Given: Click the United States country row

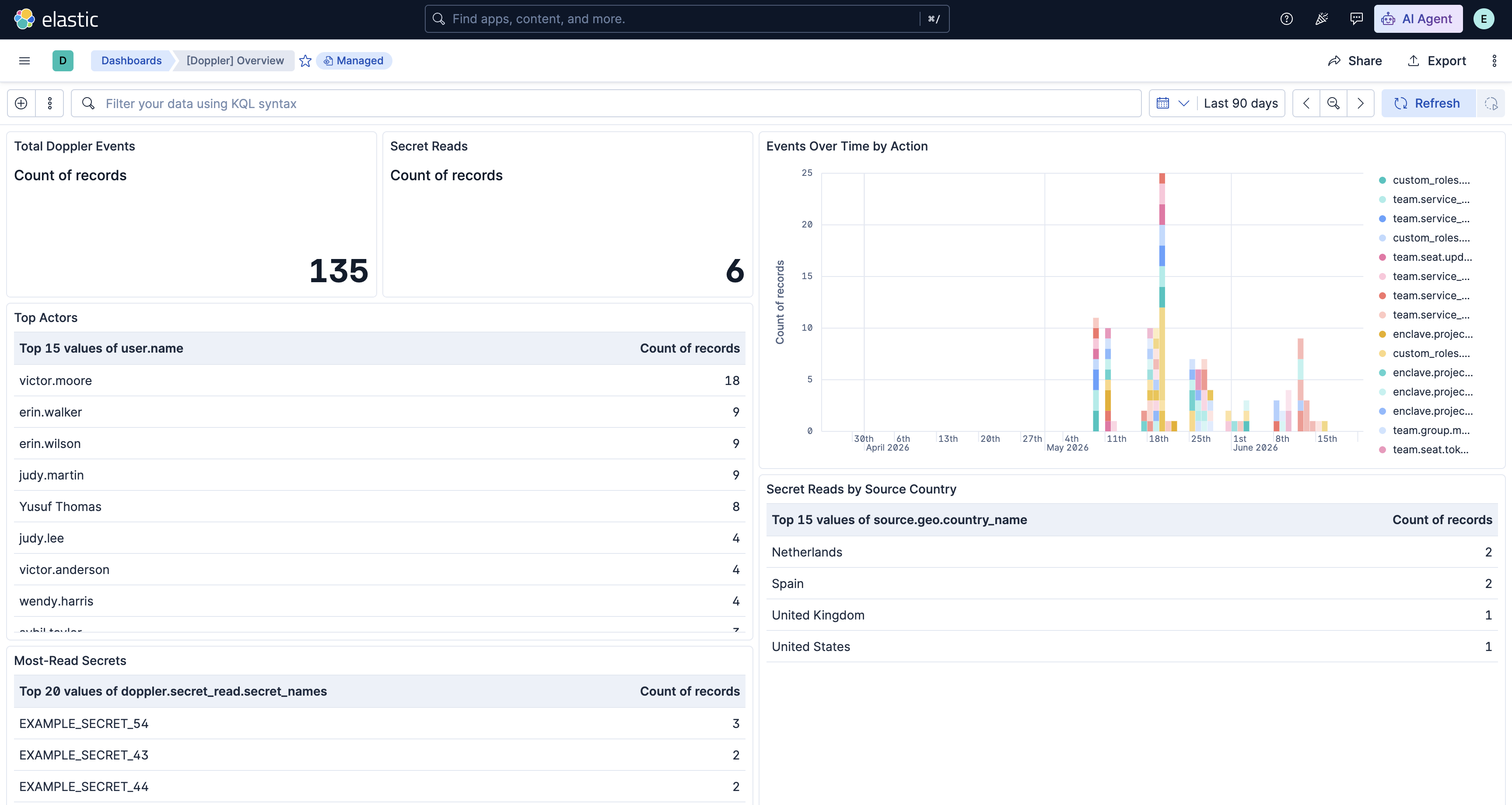Looking at the screenshot, I should click(x=1132, y=647).
